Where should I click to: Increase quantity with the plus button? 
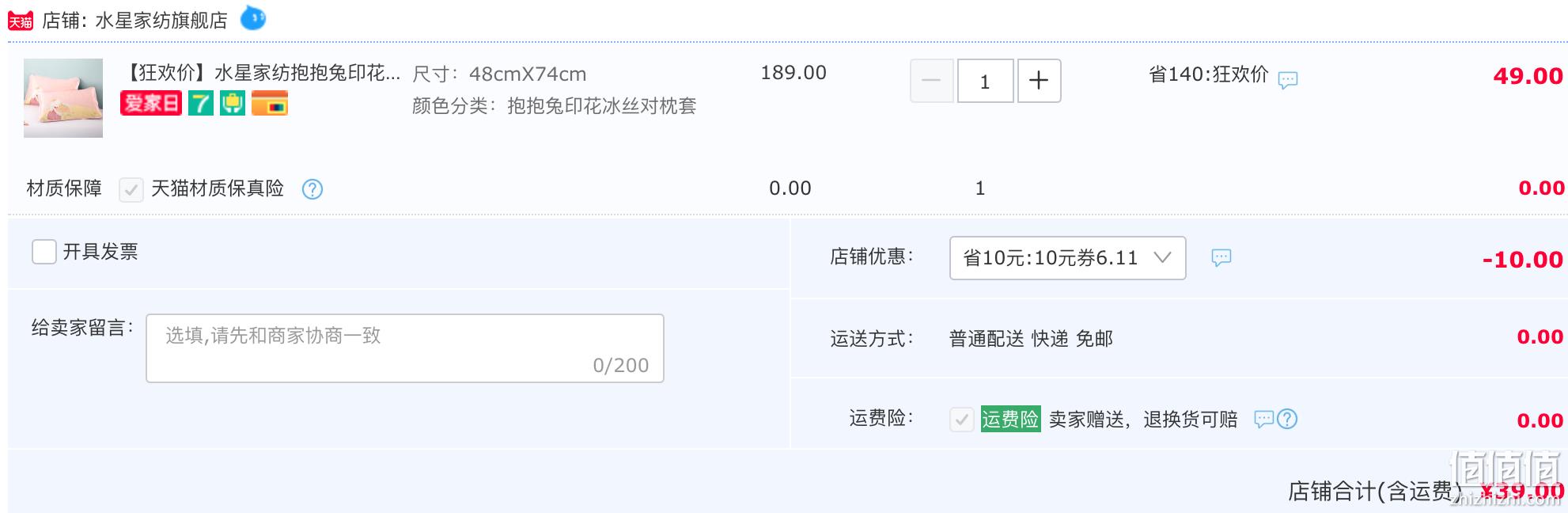pos(1039,81)
